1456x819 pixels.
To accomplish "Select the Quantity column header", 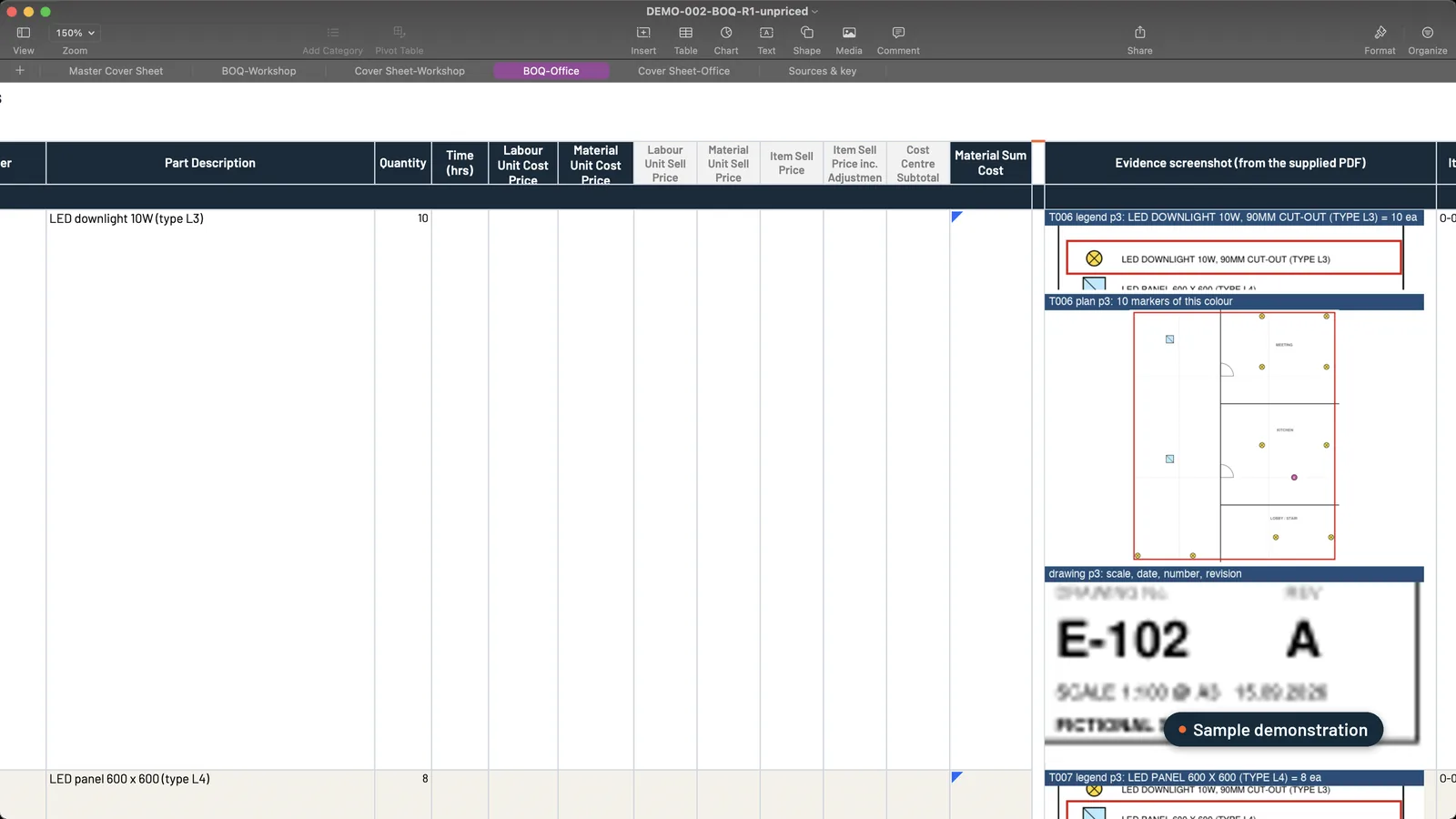I will click(x=403, y=163).
